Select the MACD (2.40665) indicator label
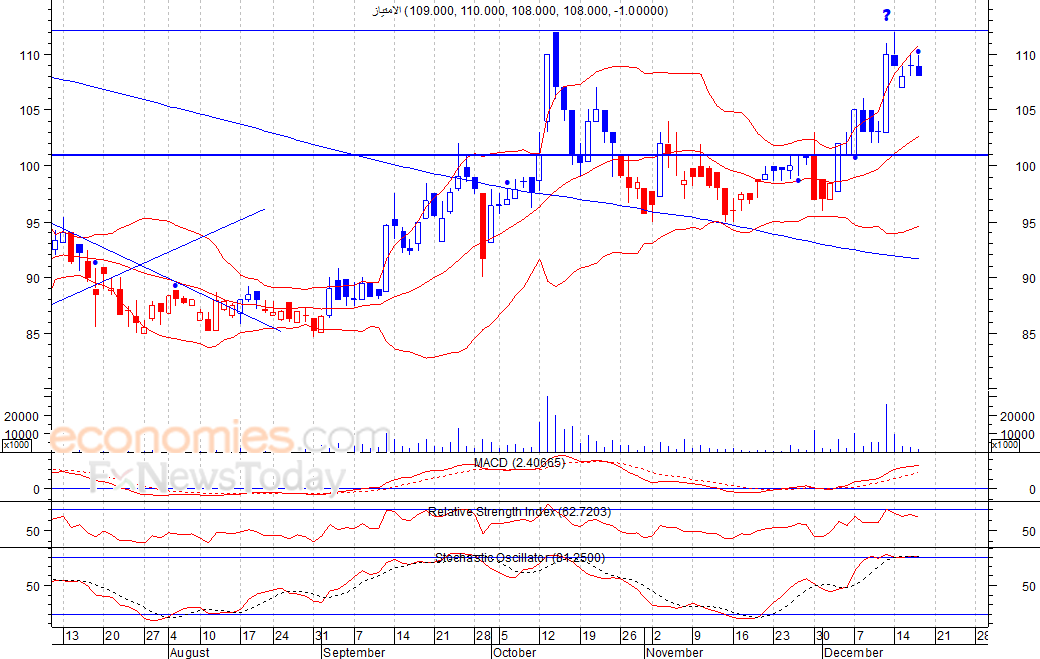The height and width of the screenshot is (659, 1040). tap(519, 463)
